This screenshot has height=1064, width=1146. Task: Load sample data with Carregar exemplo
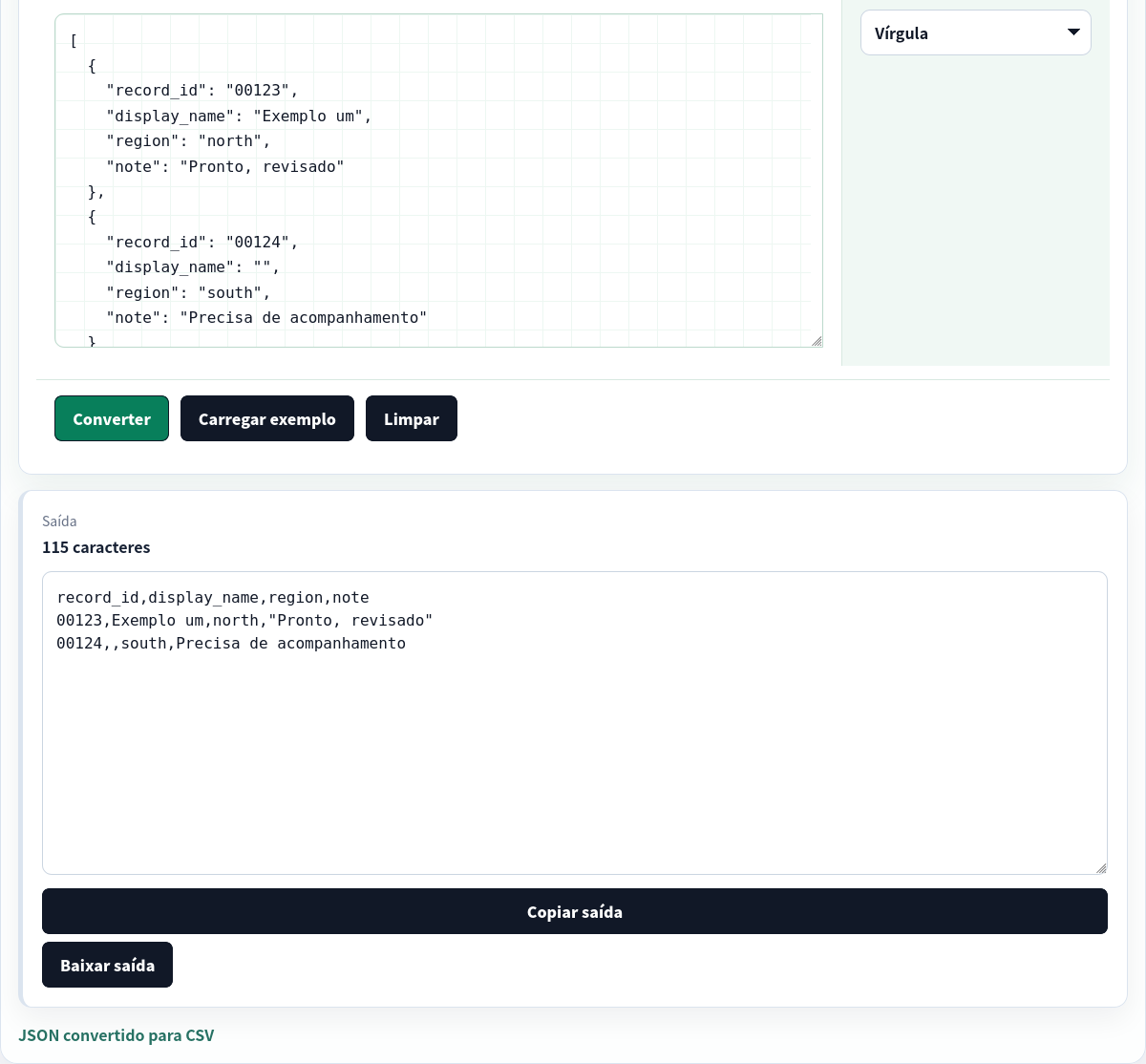pyautogui.click(x=267, y=418)
